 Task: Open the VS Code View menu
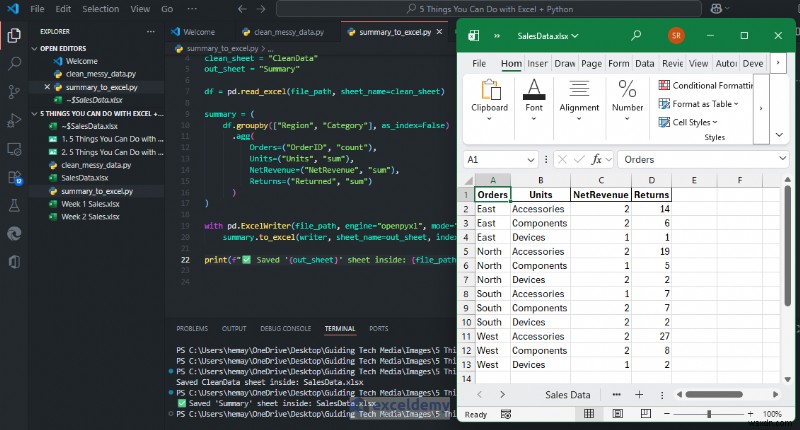tap(140, 9)
